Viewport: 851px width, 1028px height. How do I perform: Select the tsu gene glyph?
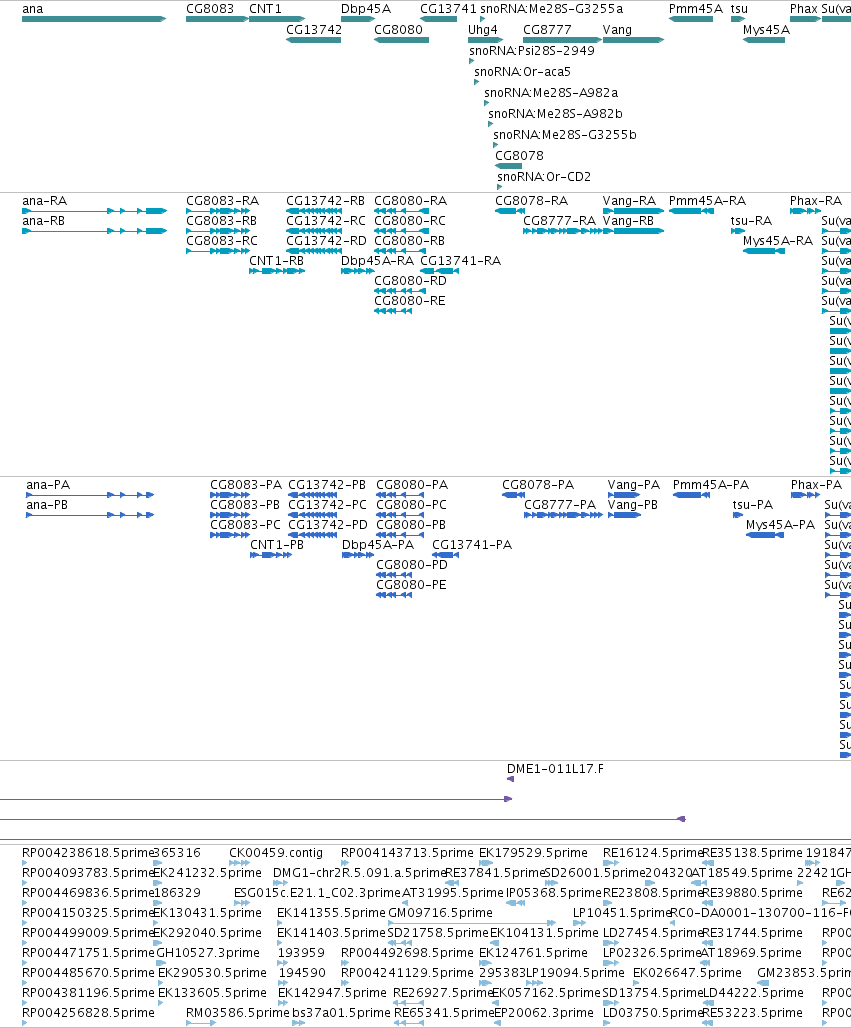coord(738,19)
